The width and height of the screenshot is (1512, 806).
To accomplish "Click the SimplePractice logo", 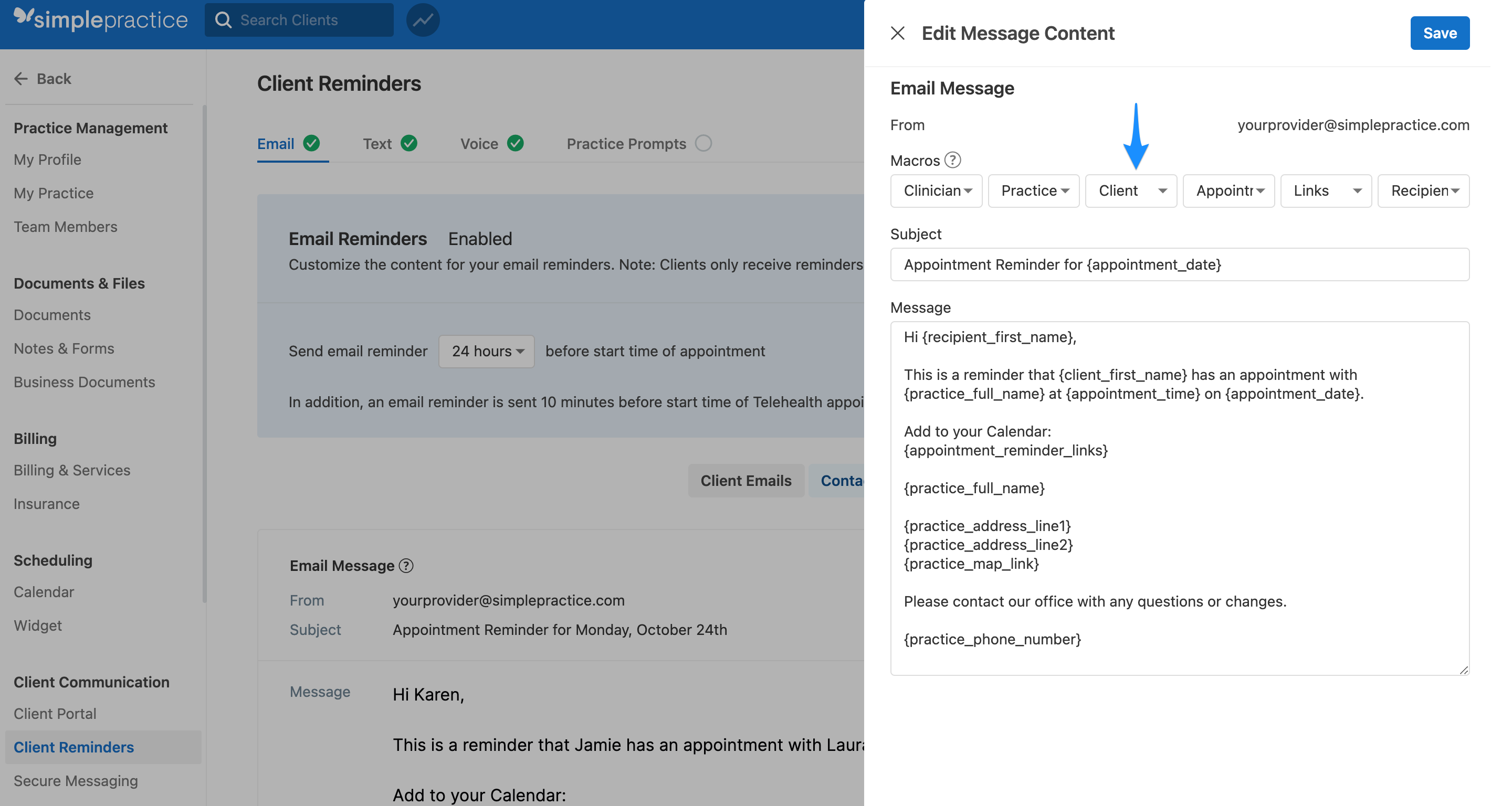I will 100,19.
